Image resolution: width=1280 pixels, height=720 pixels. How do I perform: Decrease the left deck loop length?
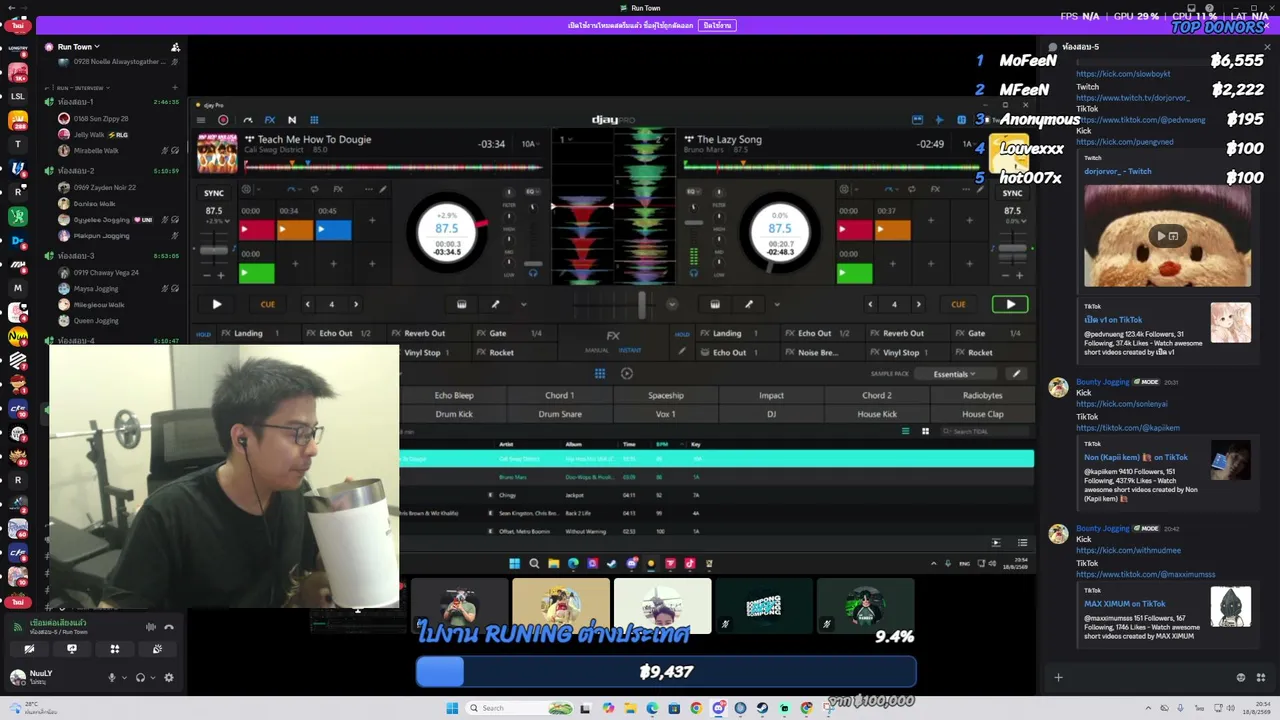click(x=307, y=304)
